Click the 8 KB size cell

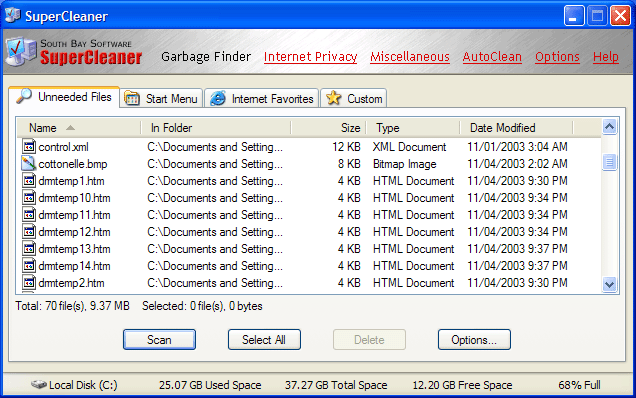tap(349, 164)
